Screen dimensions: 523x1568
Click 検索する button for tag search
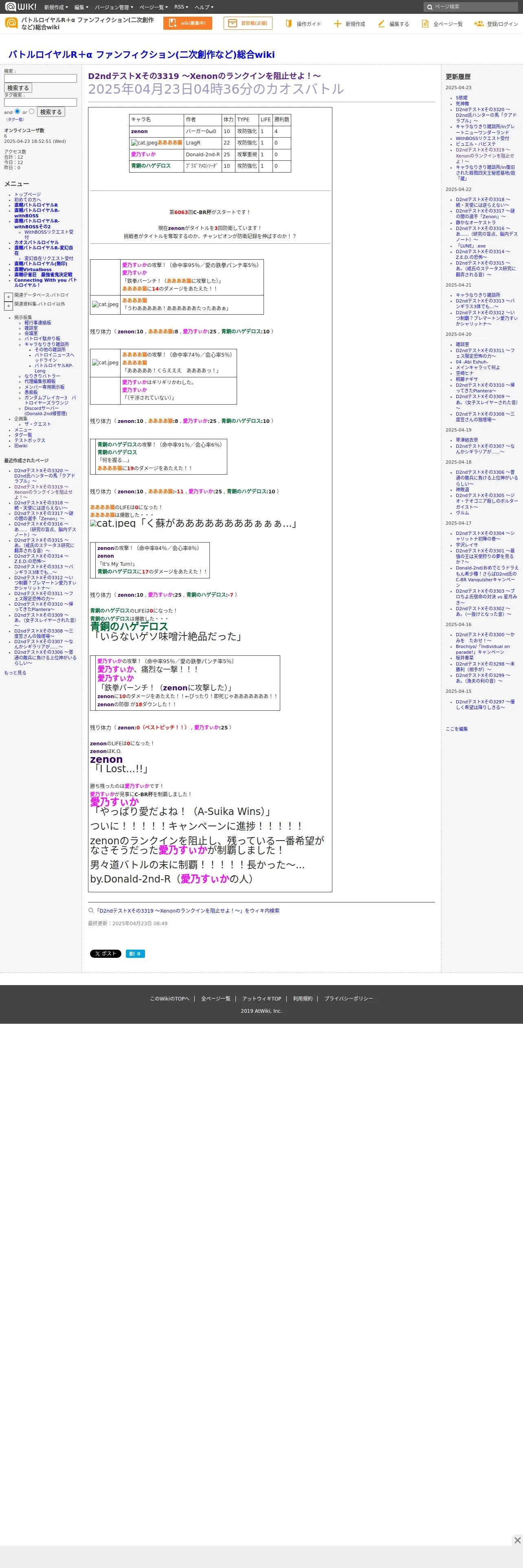tap(51, 112)
